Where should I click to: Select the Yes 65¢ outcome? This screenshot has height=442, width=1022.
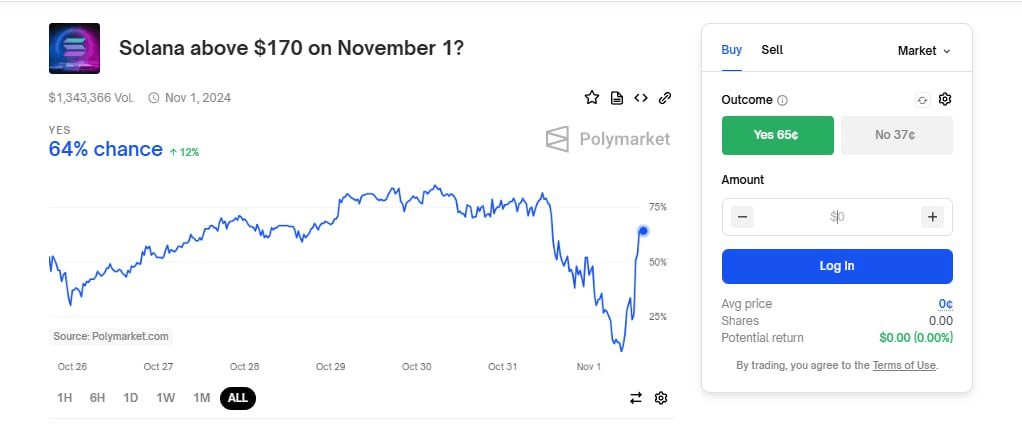(778, 135)
